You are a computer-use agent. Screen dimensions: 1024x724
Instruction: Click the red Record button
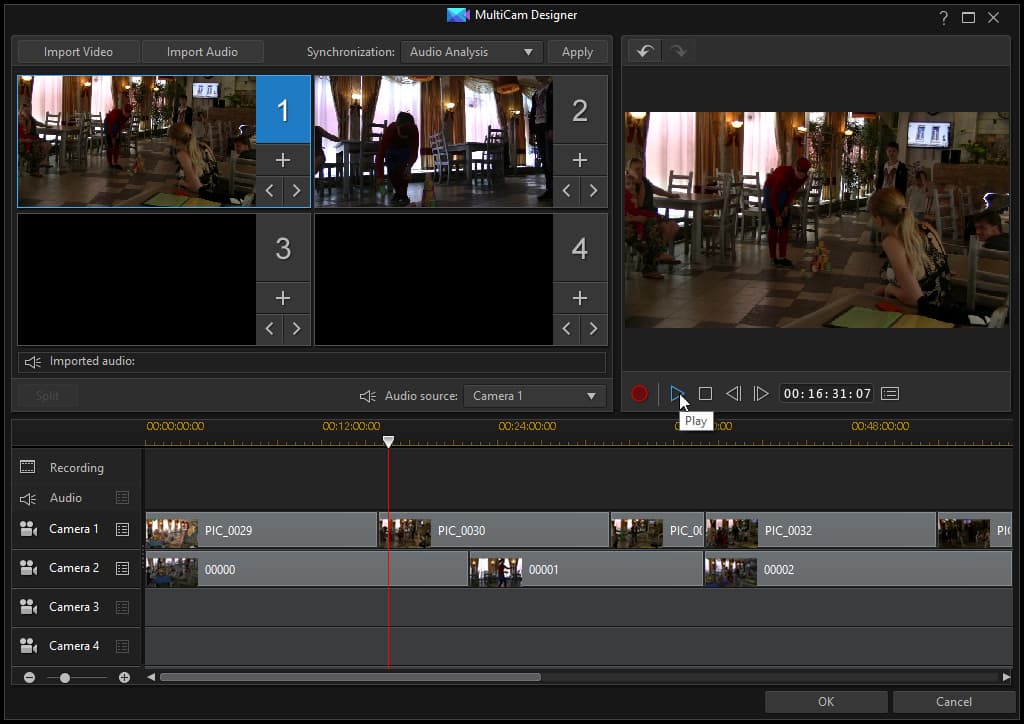pos(639,394)
